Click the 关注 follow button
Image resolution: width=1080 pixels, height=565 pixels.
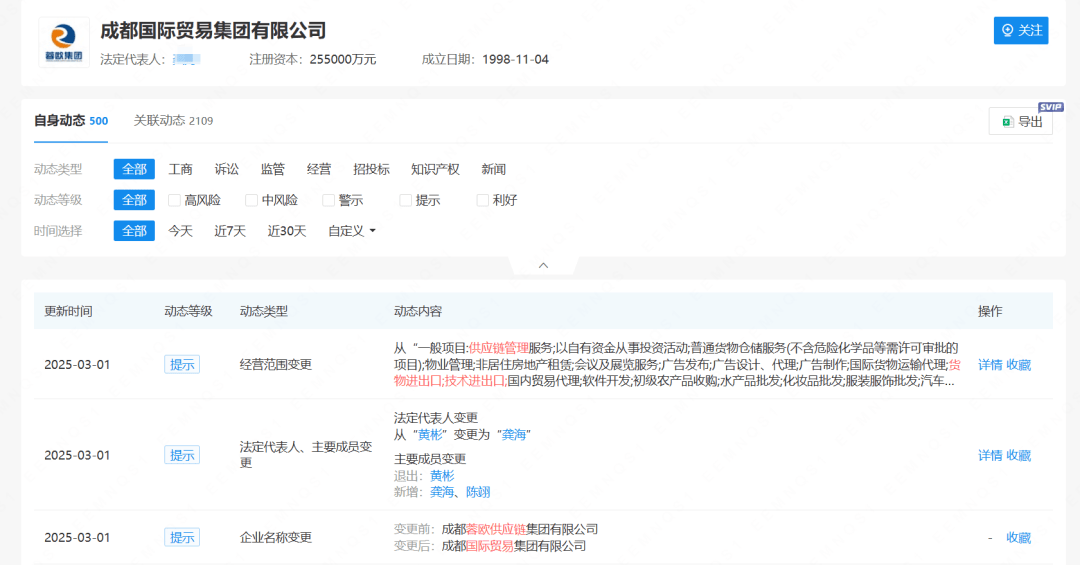tap(1020, 31)
